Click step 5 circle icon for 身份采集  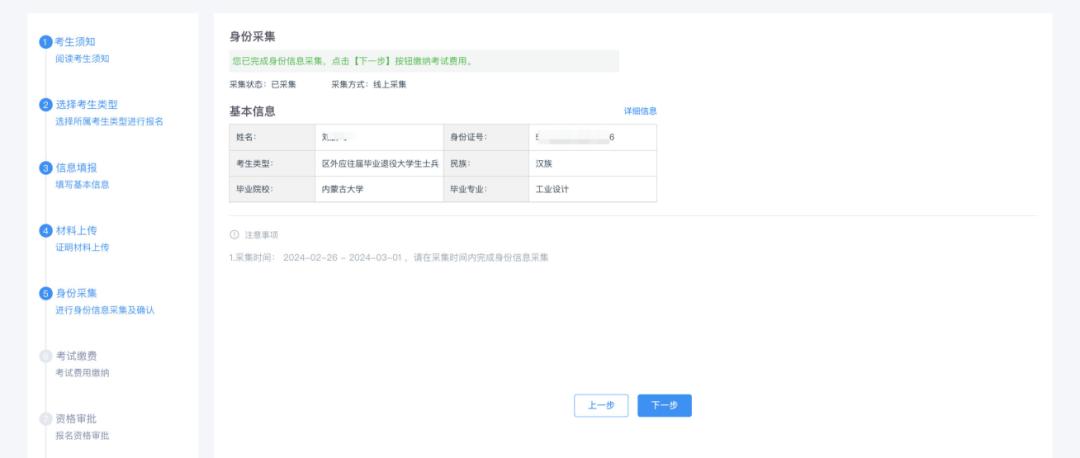coord(46,293)
